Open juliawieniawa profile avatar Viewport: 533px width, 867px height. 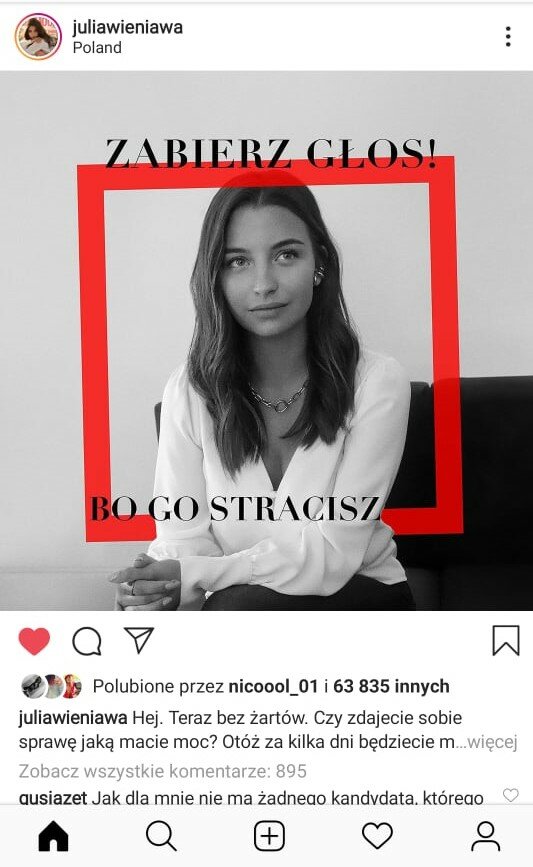pos(38,36)
